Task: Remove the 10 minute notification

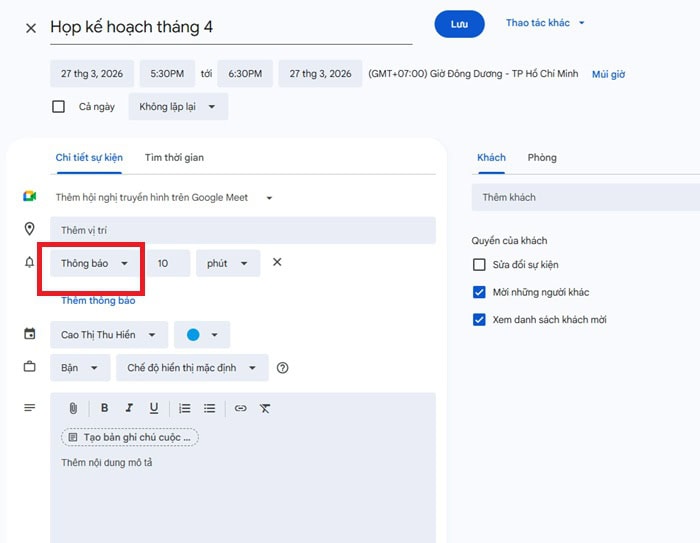Action: coord(277,262)
